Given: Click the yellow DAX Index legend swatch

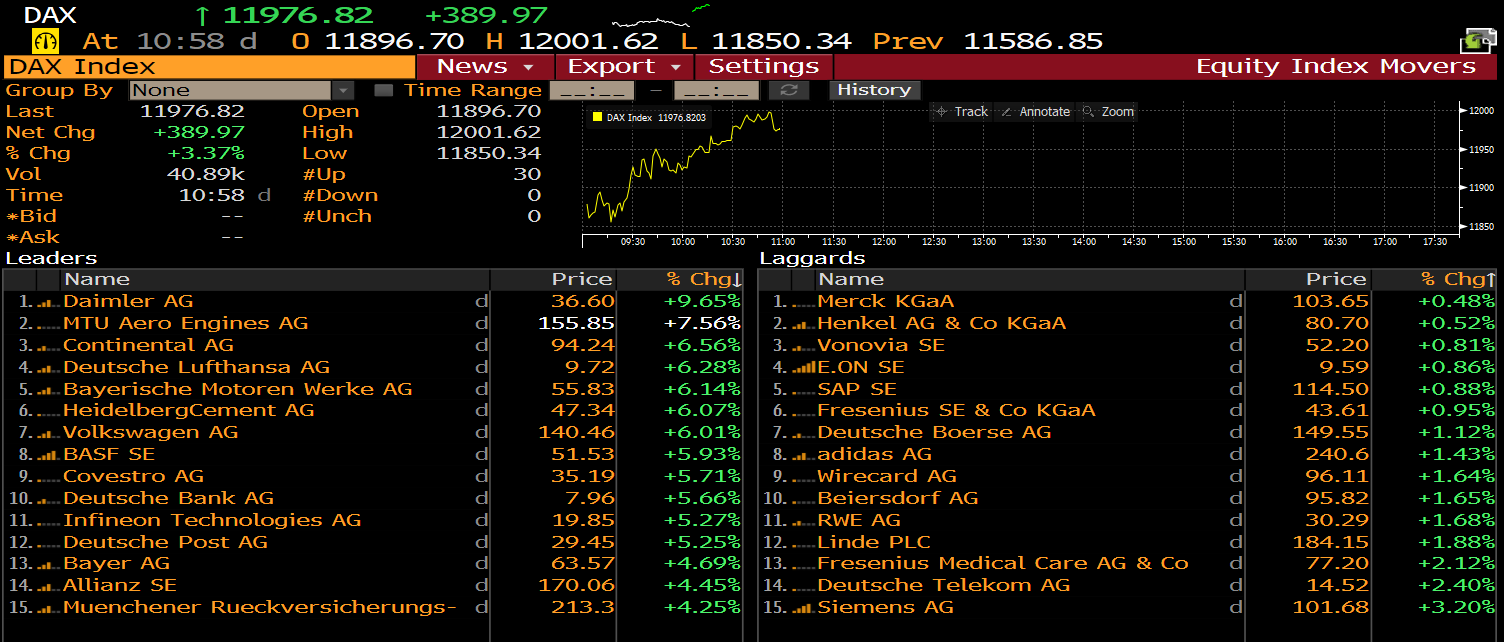Looking at the screenshot, I should 597,118.
